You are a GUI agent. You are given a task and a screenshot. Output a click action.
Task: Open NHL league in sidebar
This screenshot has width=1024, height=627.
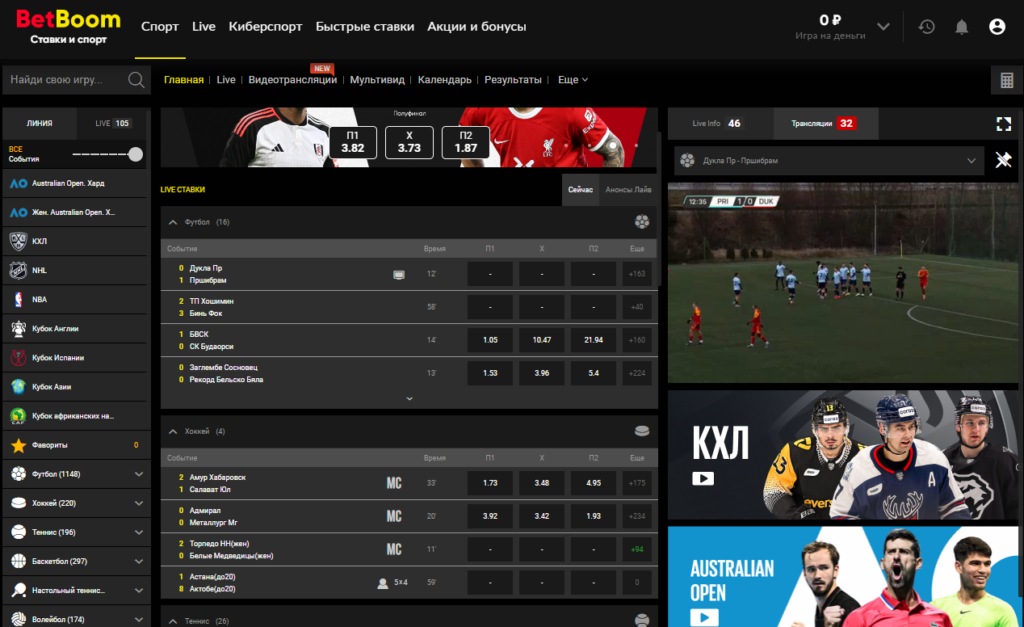75,270
